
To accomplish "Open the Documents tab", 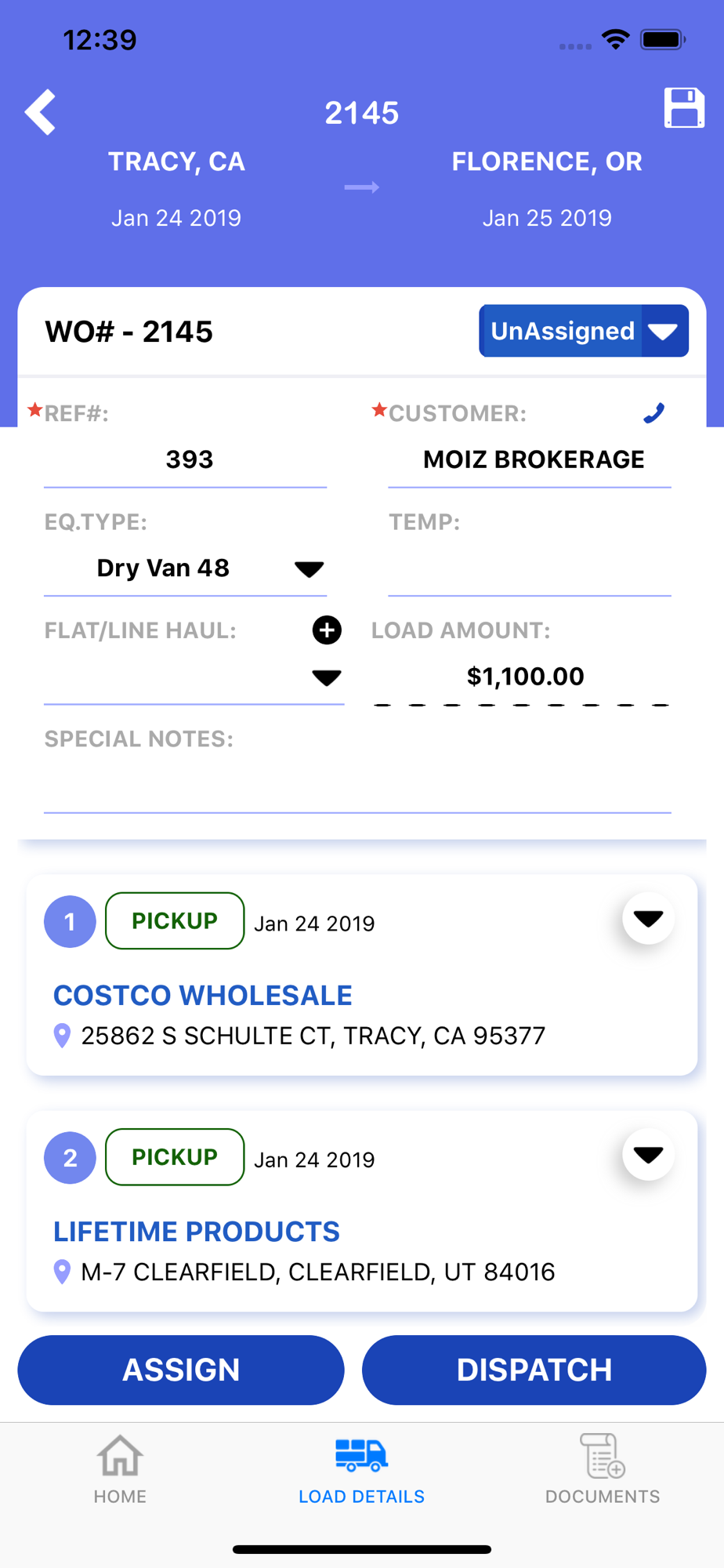I will point(603,1468).
